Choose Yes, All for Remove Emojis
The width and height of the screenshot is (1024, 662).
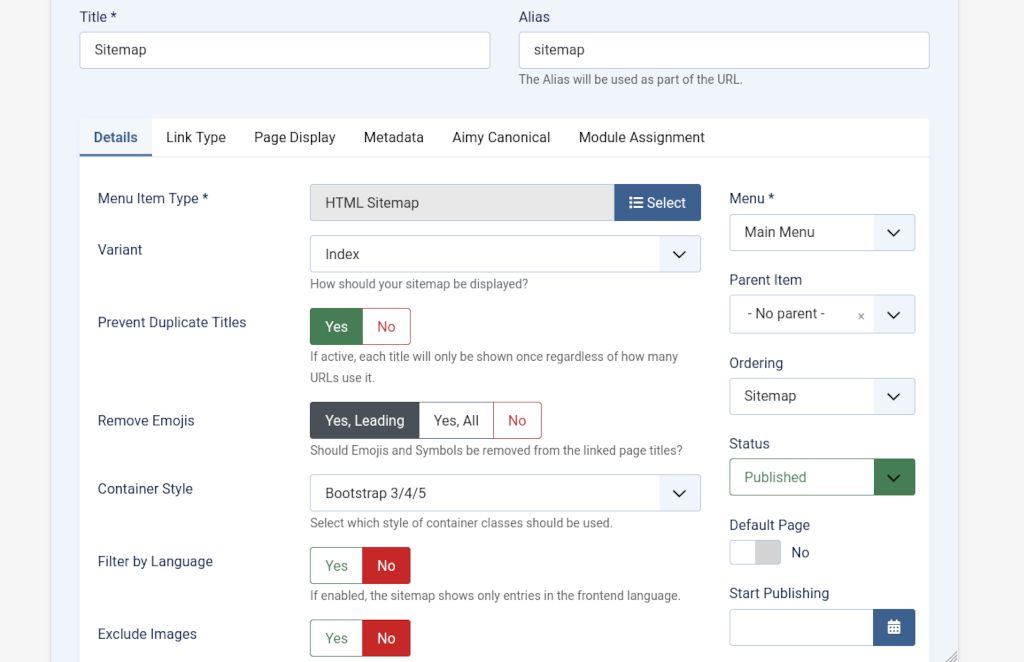tap(456, 420)
